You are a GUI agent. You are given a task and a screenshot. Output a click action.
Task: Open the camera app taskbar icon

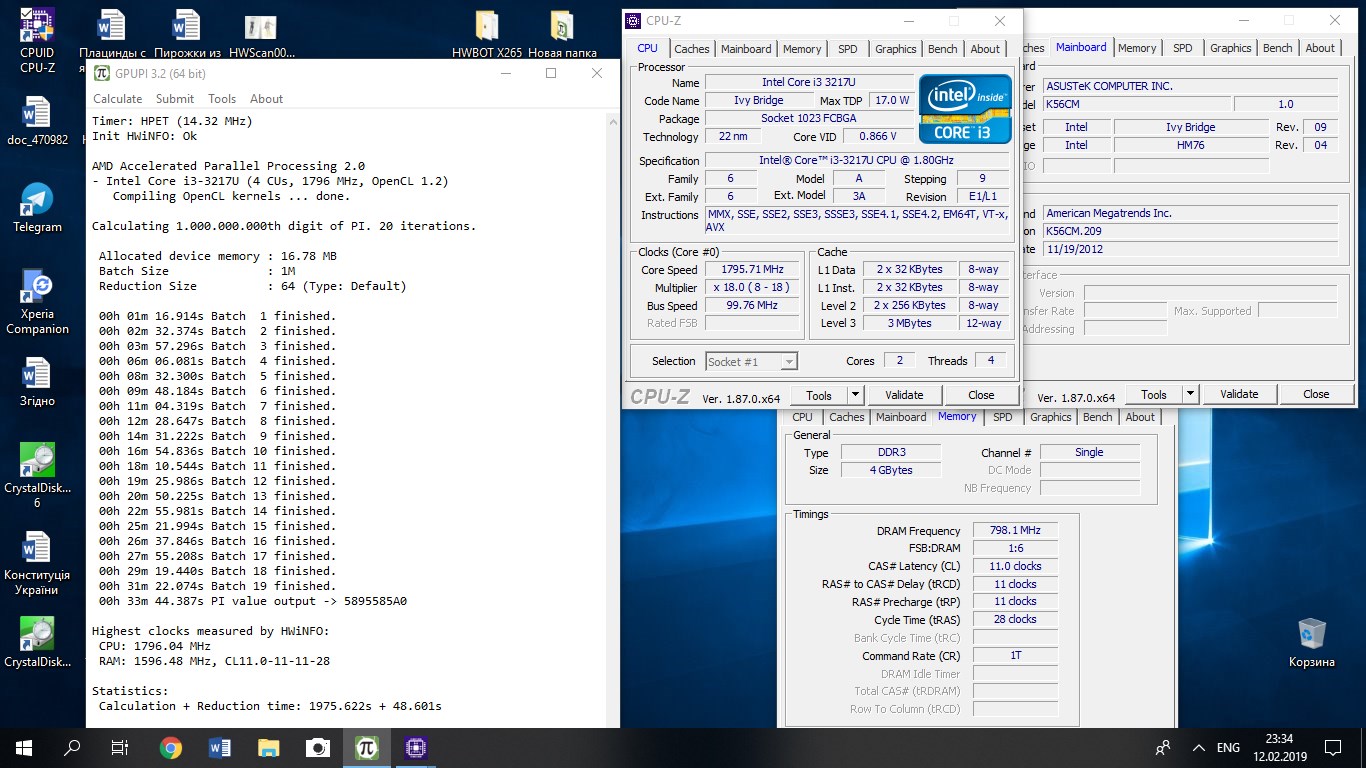tap(318, 747)
